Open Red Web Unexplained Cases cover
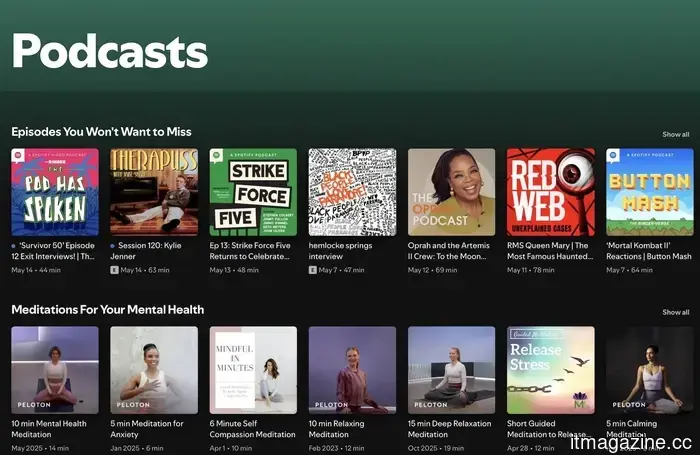Viewport: 700px width, 455px height. point(550,192)
